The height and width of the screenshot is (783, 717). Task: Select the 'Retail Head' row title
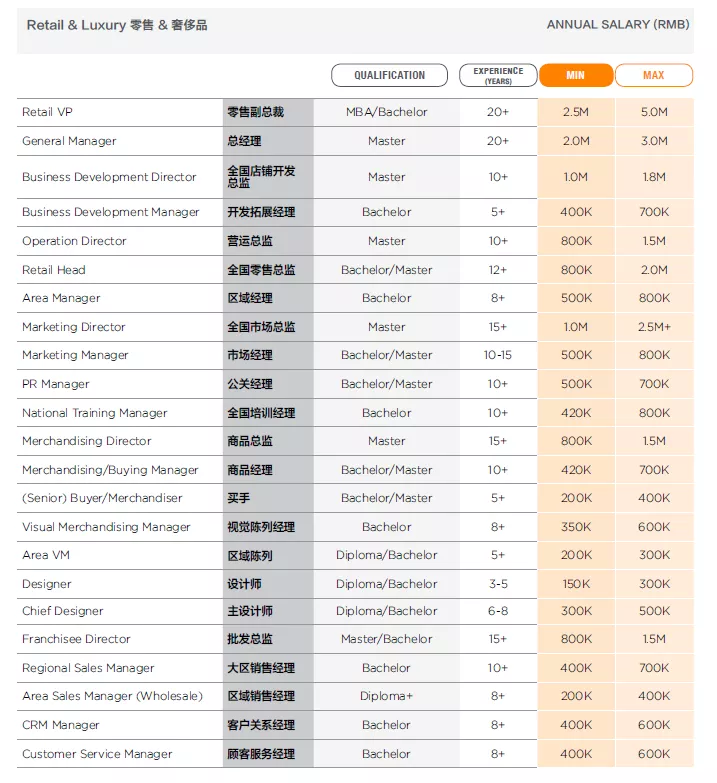tap(53, 270)
